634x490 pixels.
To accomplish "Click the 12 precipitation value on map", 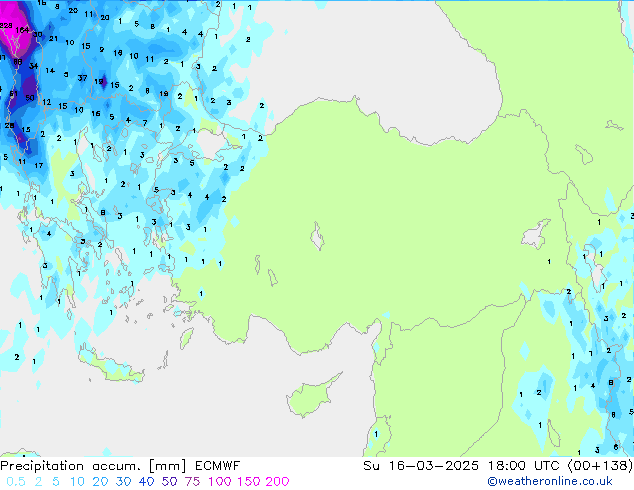I will pos(46,102).
